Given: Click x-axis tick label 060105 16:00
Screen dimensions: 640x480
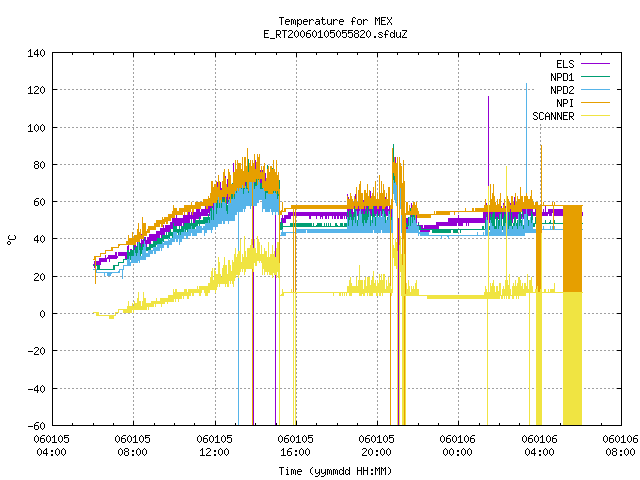Looking at the screenshot, I should click(296, 446).
